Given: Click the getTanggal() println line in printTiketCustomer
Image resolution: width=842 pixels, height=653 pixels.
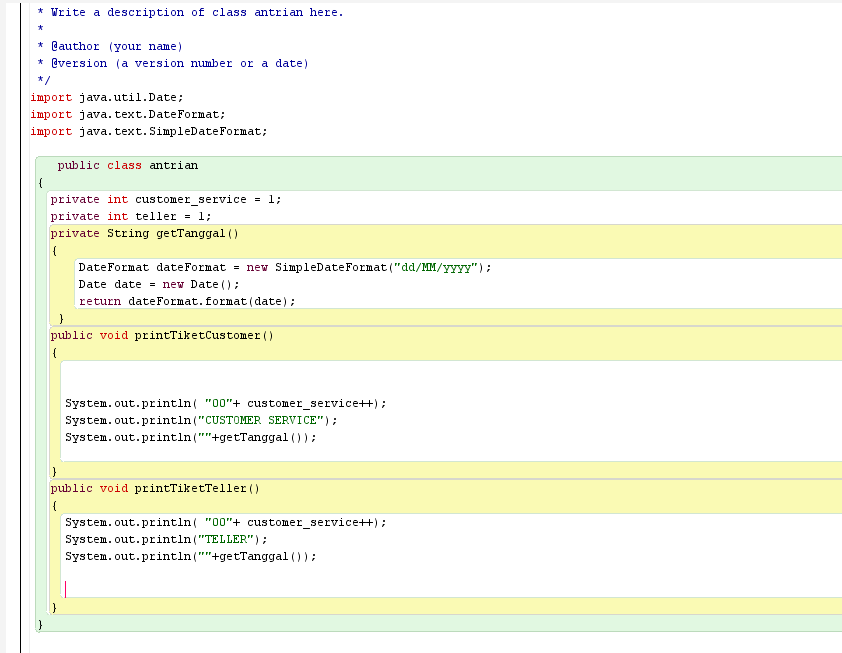Looking at the screenshot, I should pyautogui.click(x=191, y=438).
